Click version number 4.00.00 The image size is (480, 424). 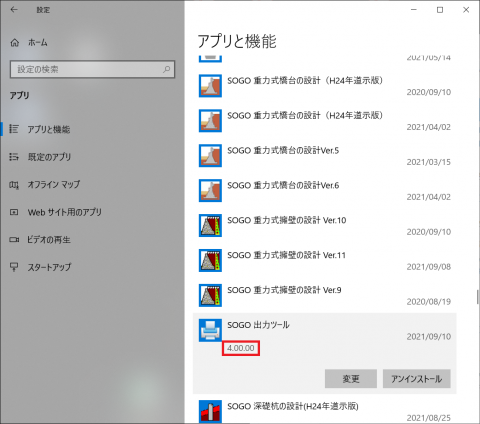point(241,348)
